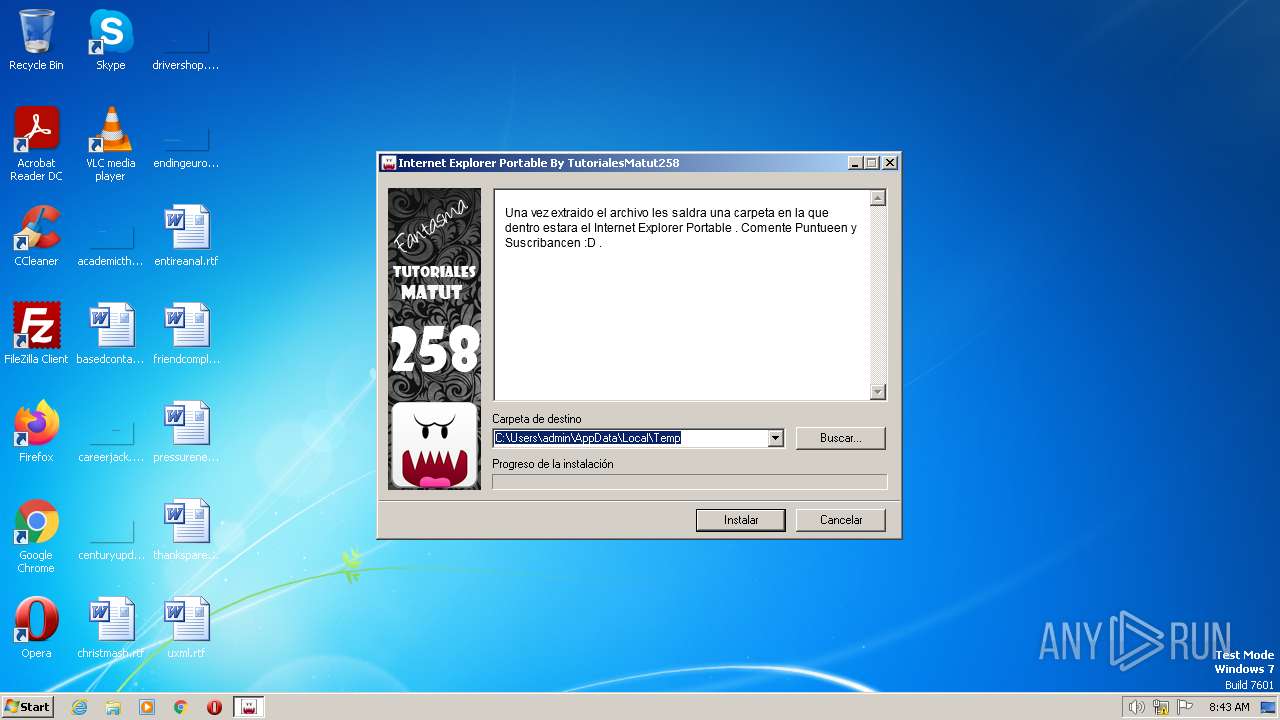Viewport: 1280px width, 720px height.
Task: Click the Cancelar button
Action: point(841,520)
